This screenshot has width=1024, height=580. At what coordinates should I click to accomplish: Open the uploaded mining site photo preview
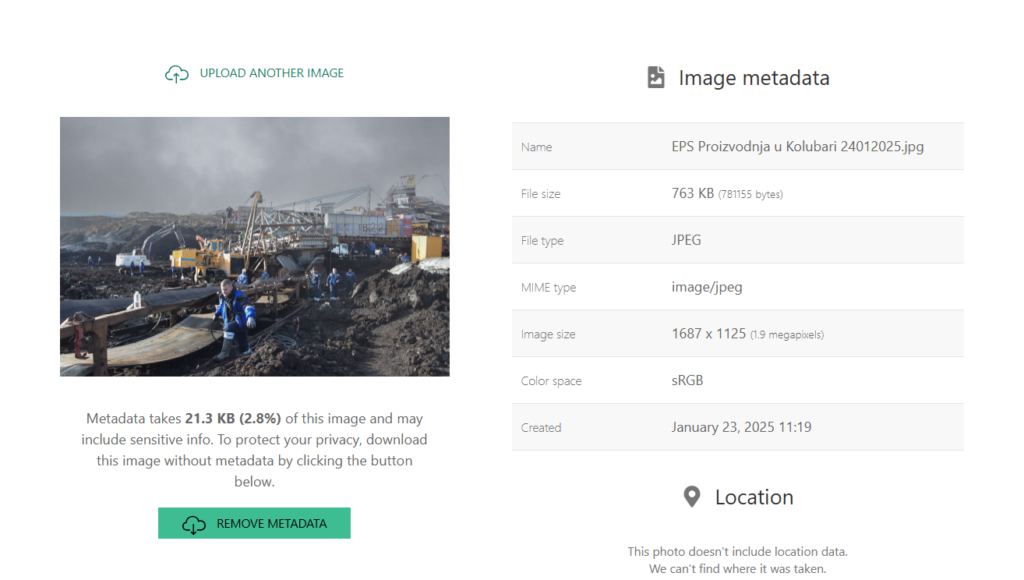click(x=254, y=246)
